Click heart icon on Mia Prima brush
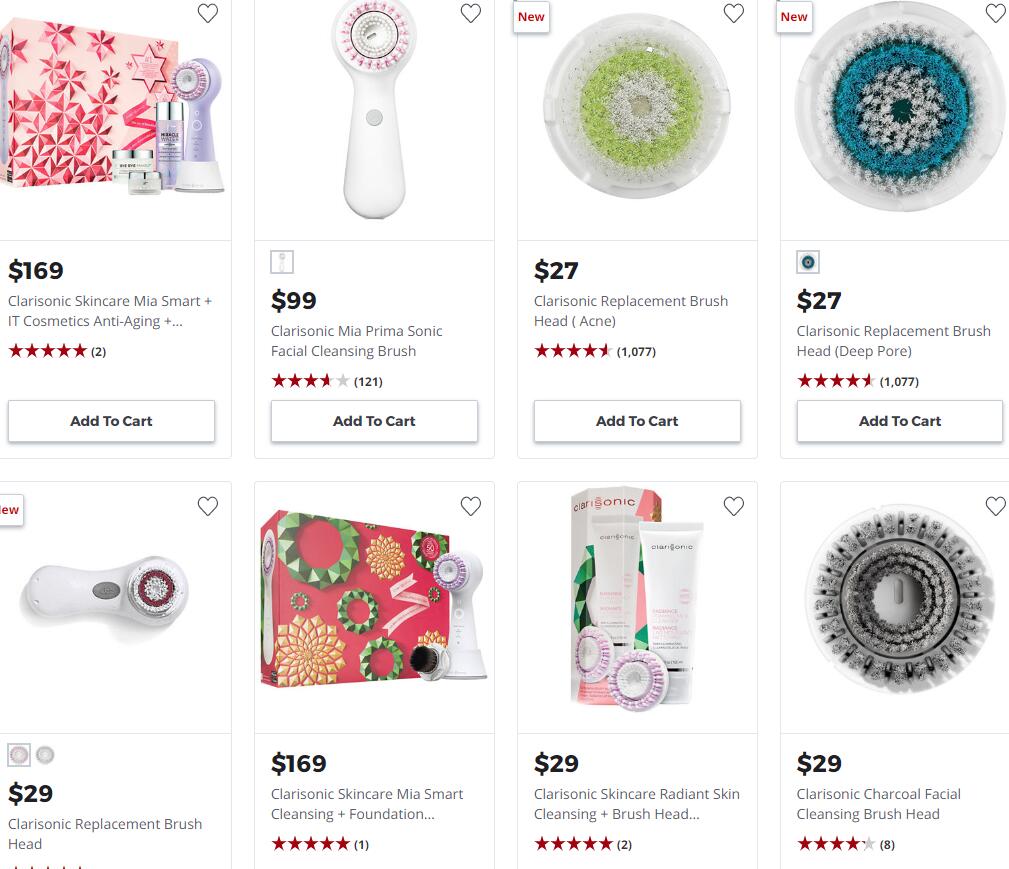The height and width of the screenshot is (869, 1009). click(x=470, y=14)
